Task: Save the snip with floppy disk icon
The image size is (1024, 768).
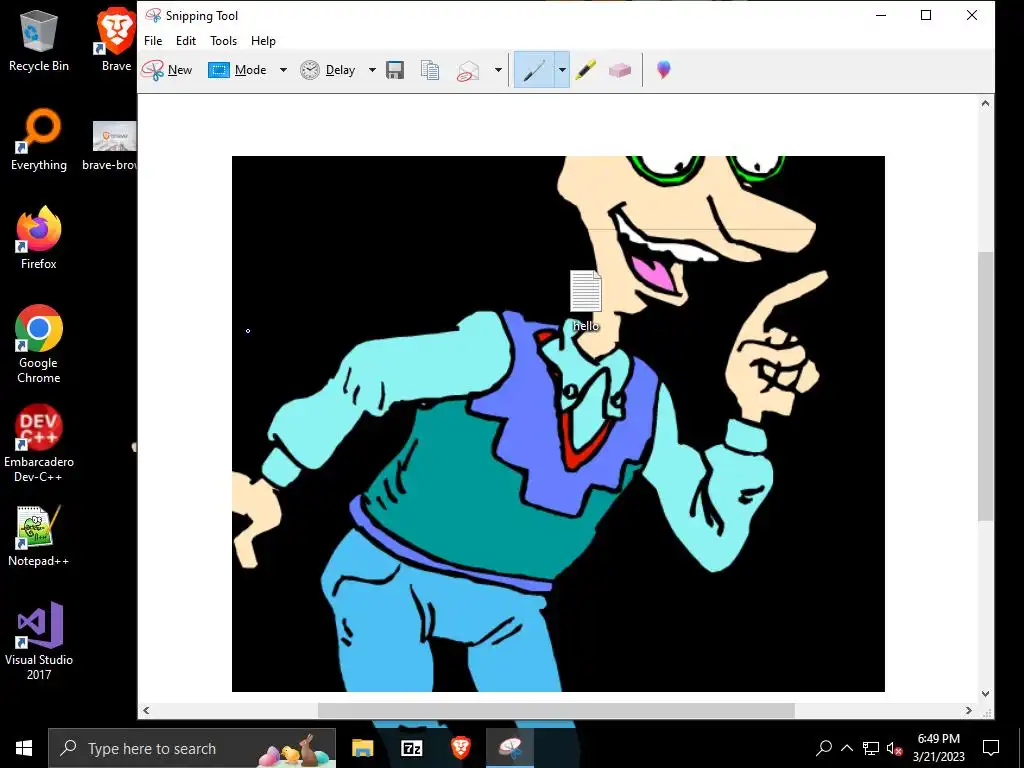Action: (395, 70)
